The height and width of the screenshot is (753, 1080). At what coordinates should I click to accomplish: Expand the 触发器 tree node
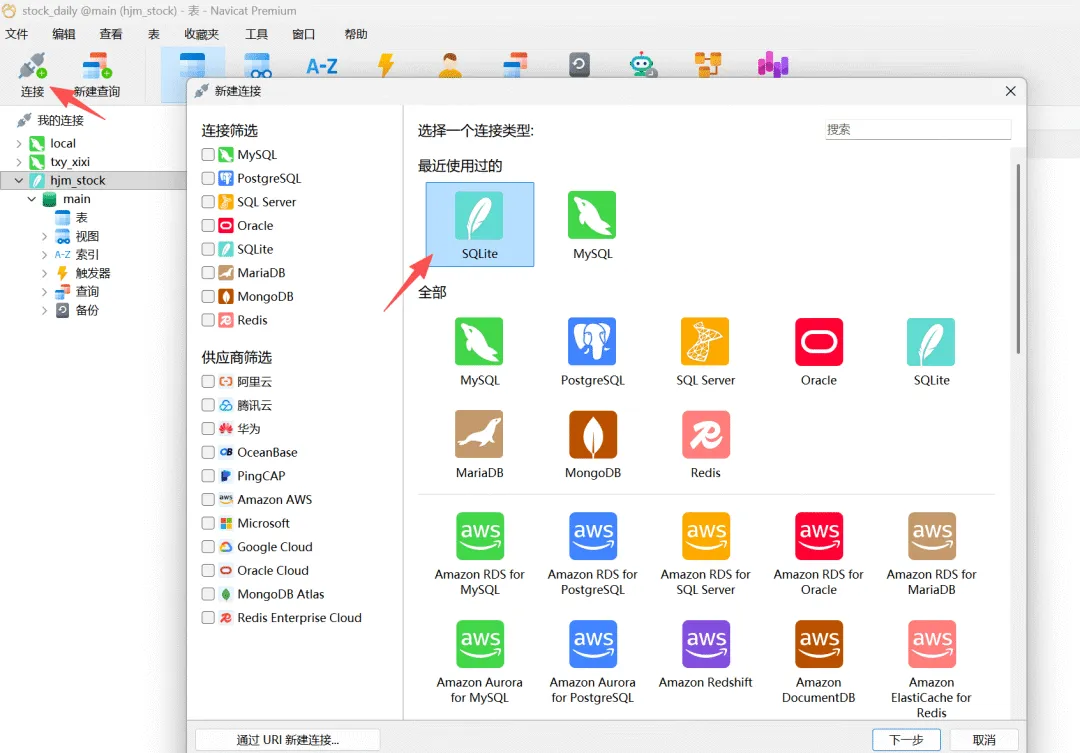pyautogui.click(x=44, y=274)
